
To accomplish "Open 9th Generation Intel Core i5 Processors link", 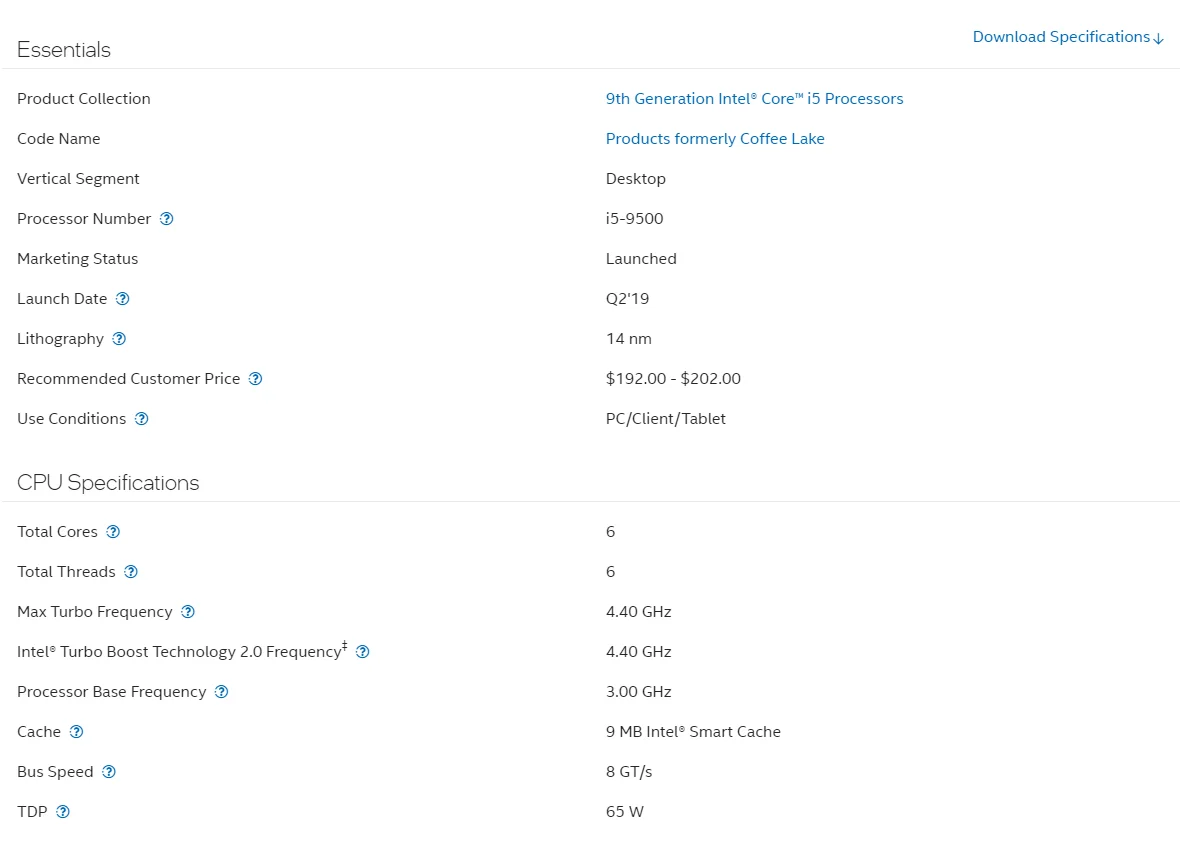I will (x=754, y=99).
